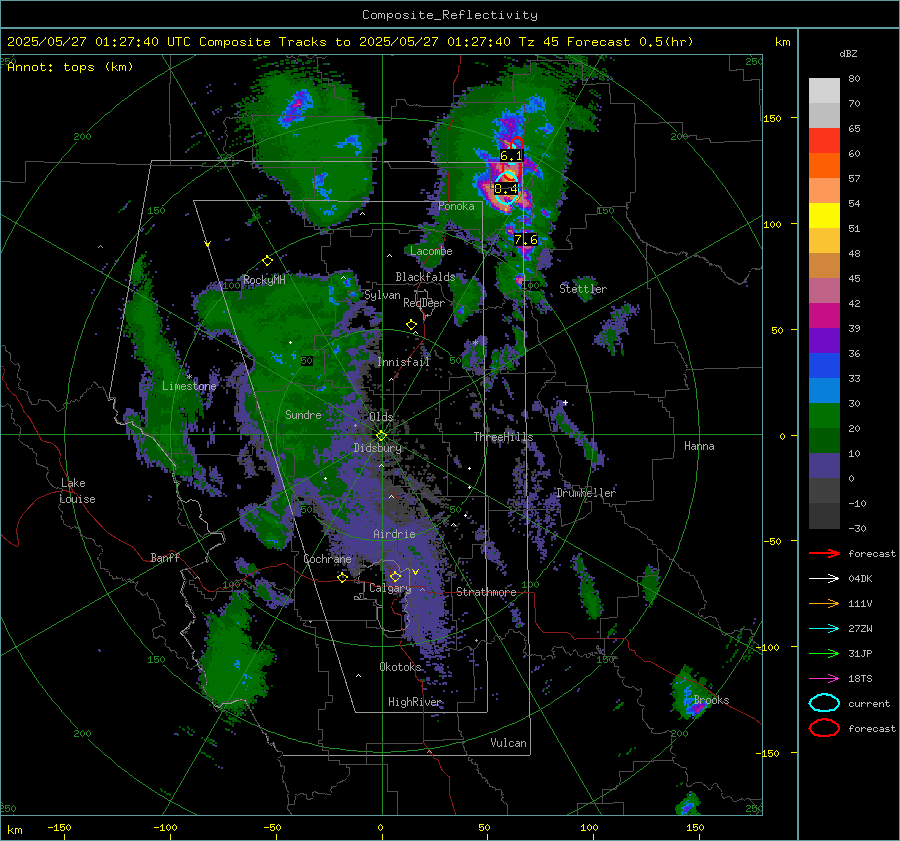Click the Lacombe city label
The height and width of the screenshot is (841, 900).
431,251
